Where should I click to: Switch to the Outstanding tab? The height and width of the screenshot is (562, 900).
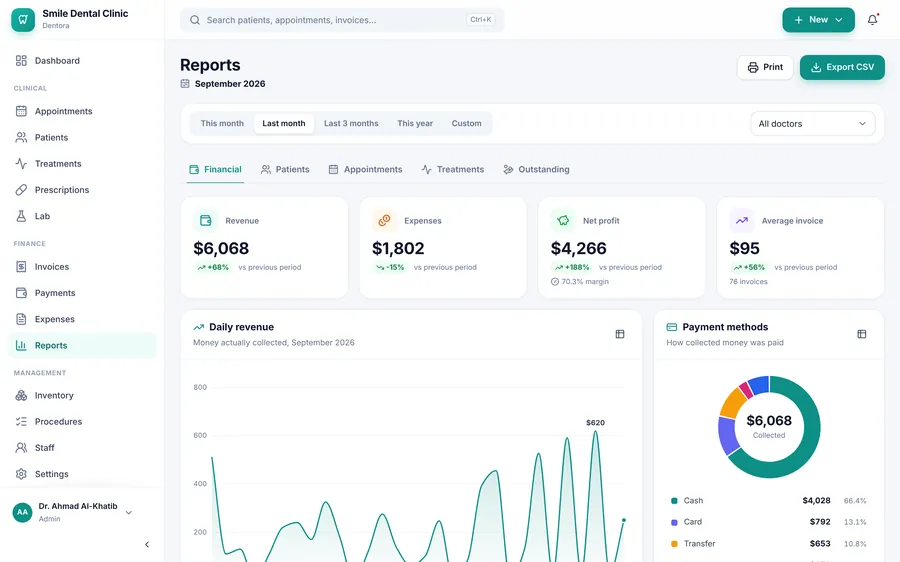537,170
